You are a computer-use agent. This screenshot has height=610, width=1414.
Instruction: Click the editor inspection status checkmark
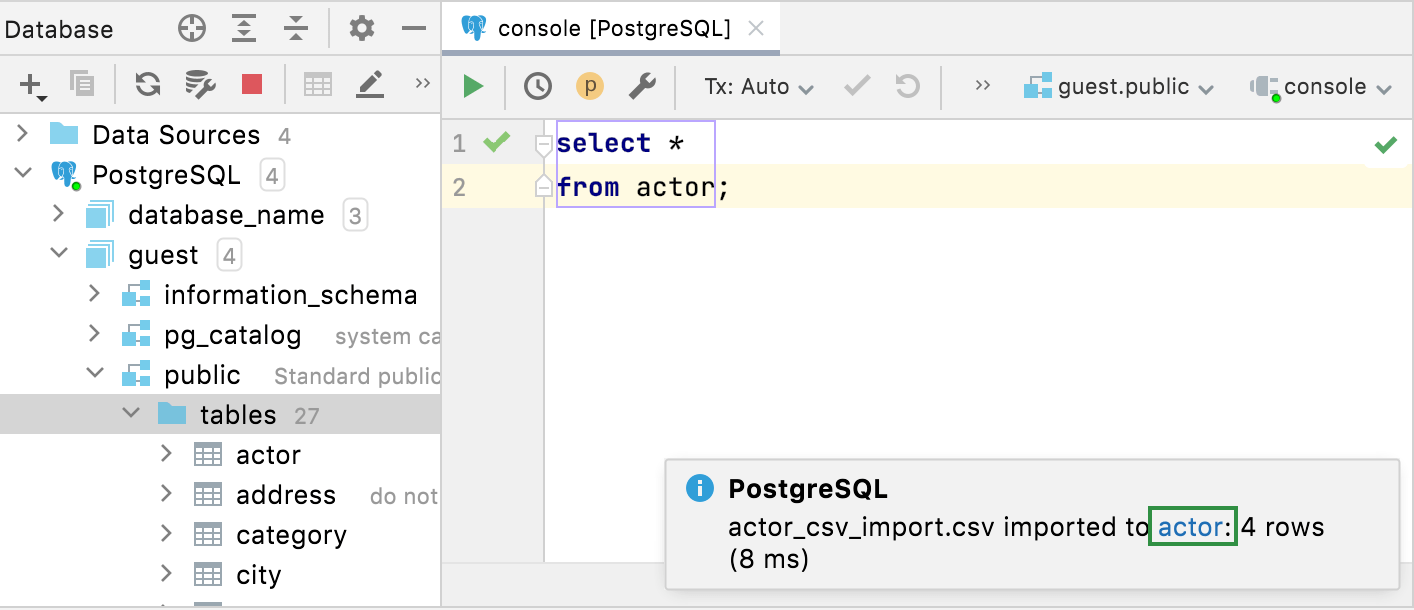pos(1385,146)
